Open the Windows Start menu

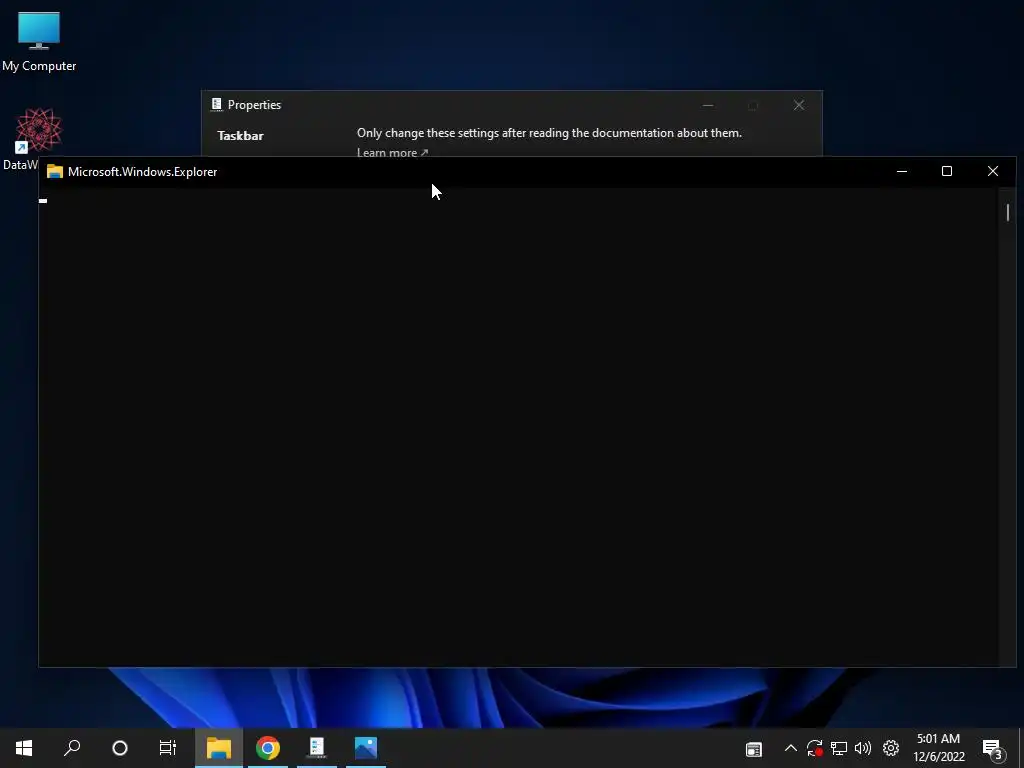(24, 748)
